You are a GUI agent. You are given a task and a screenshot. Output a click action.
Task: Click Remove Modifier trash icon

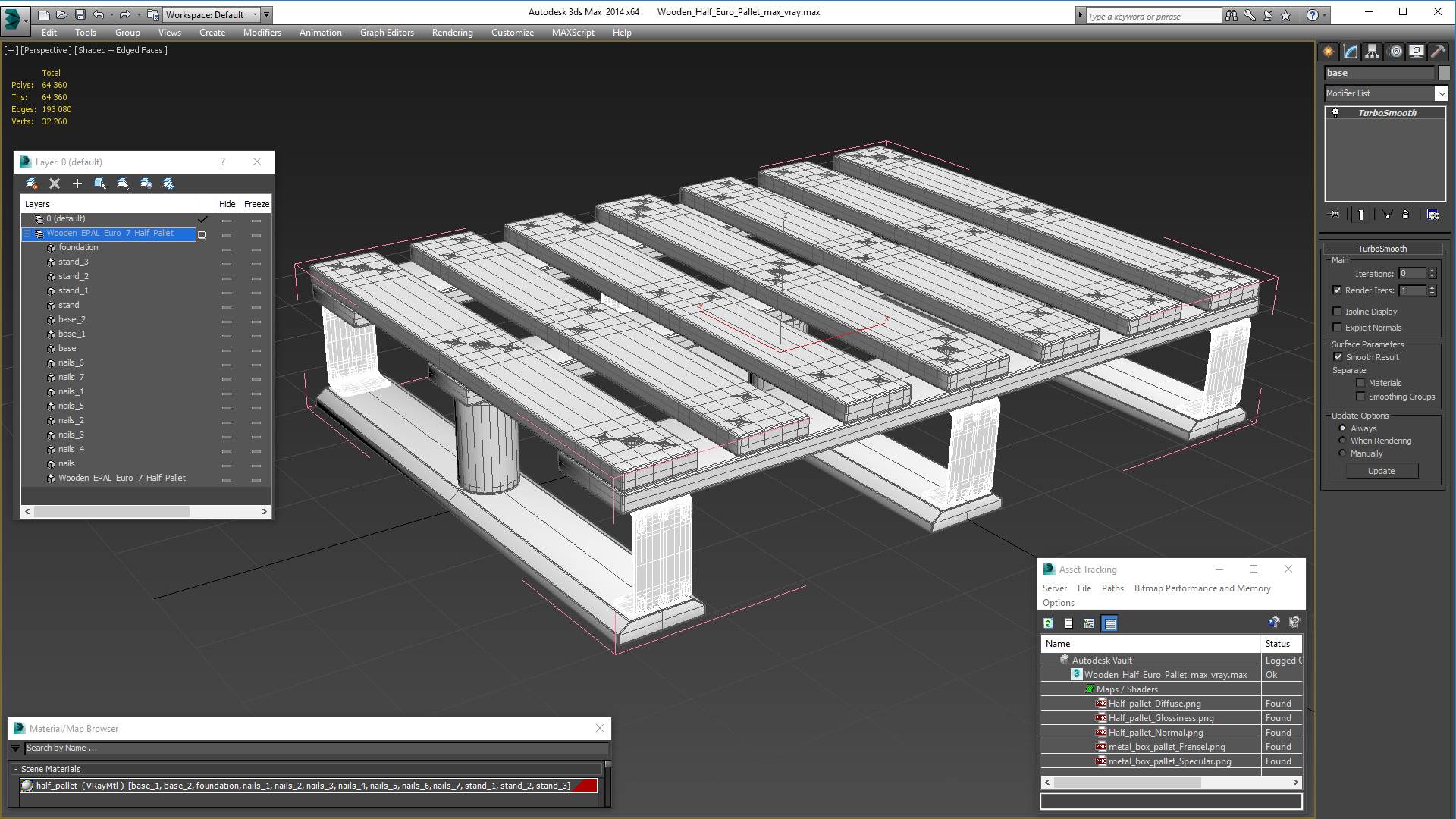click(1406, 215)
